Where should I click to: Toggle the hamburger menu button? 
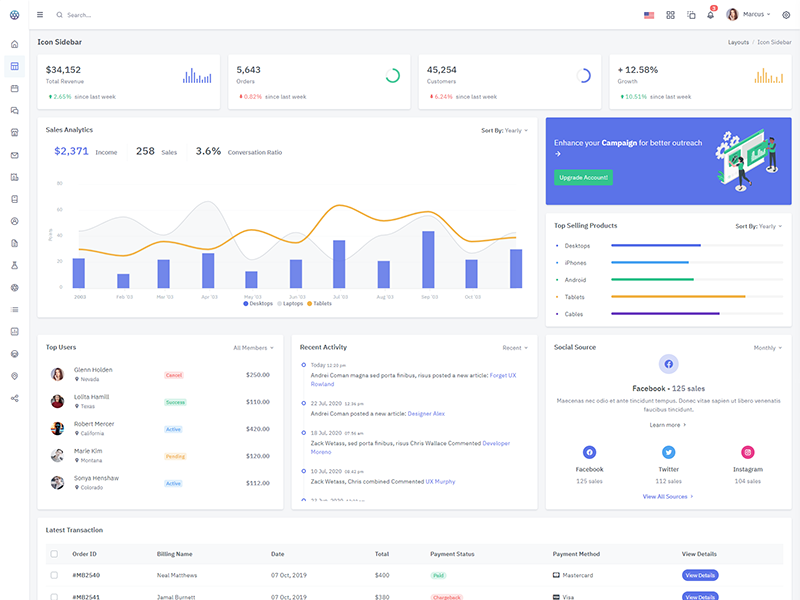pos(40,15)
